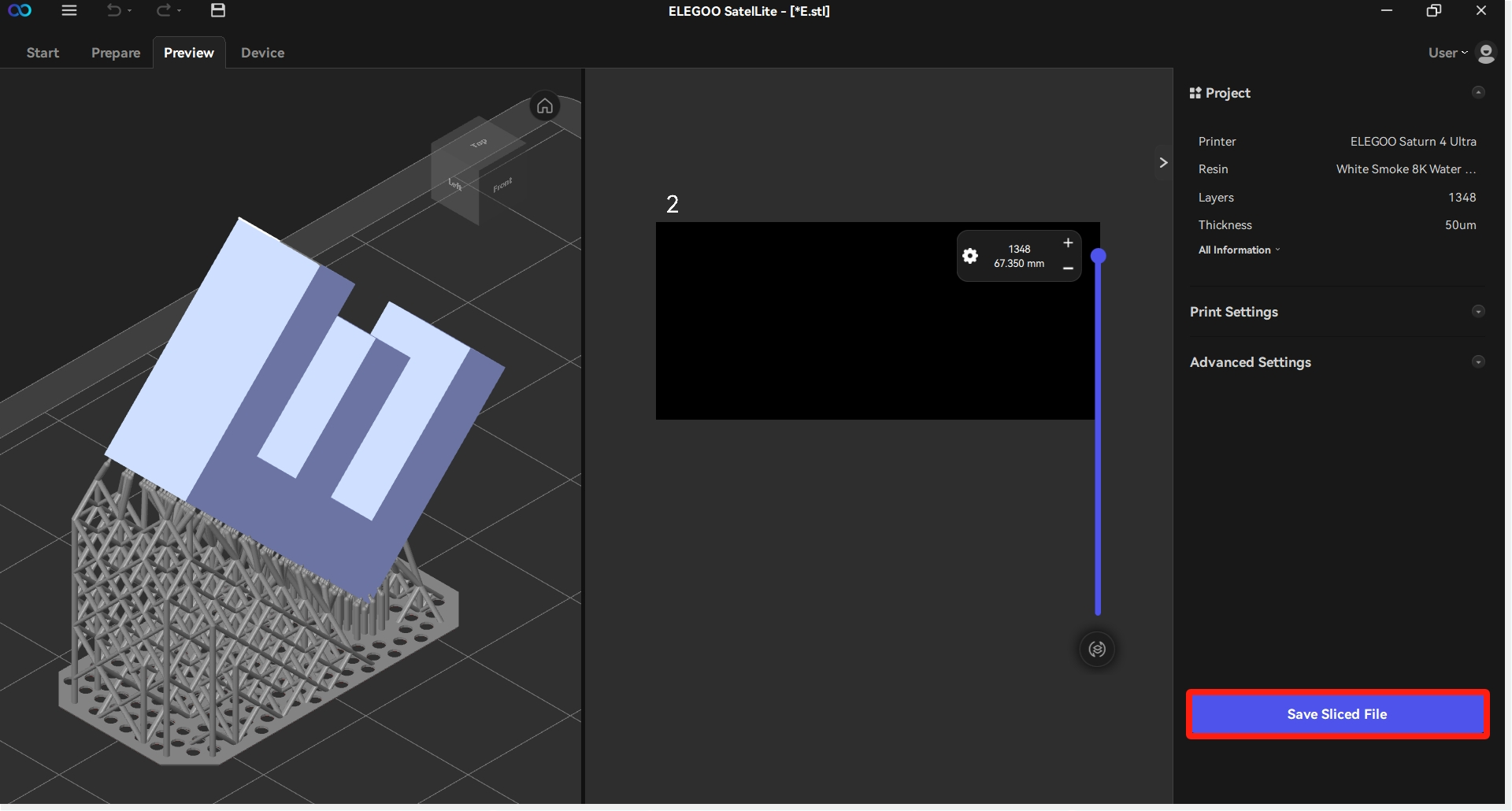
Task: Collapse the right panel with arrow
Action: [1163, 163]
